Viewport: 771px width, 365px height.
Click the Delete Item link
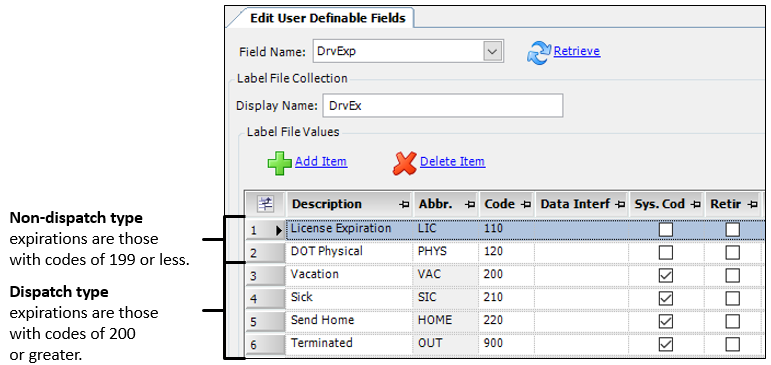[452, 161]
